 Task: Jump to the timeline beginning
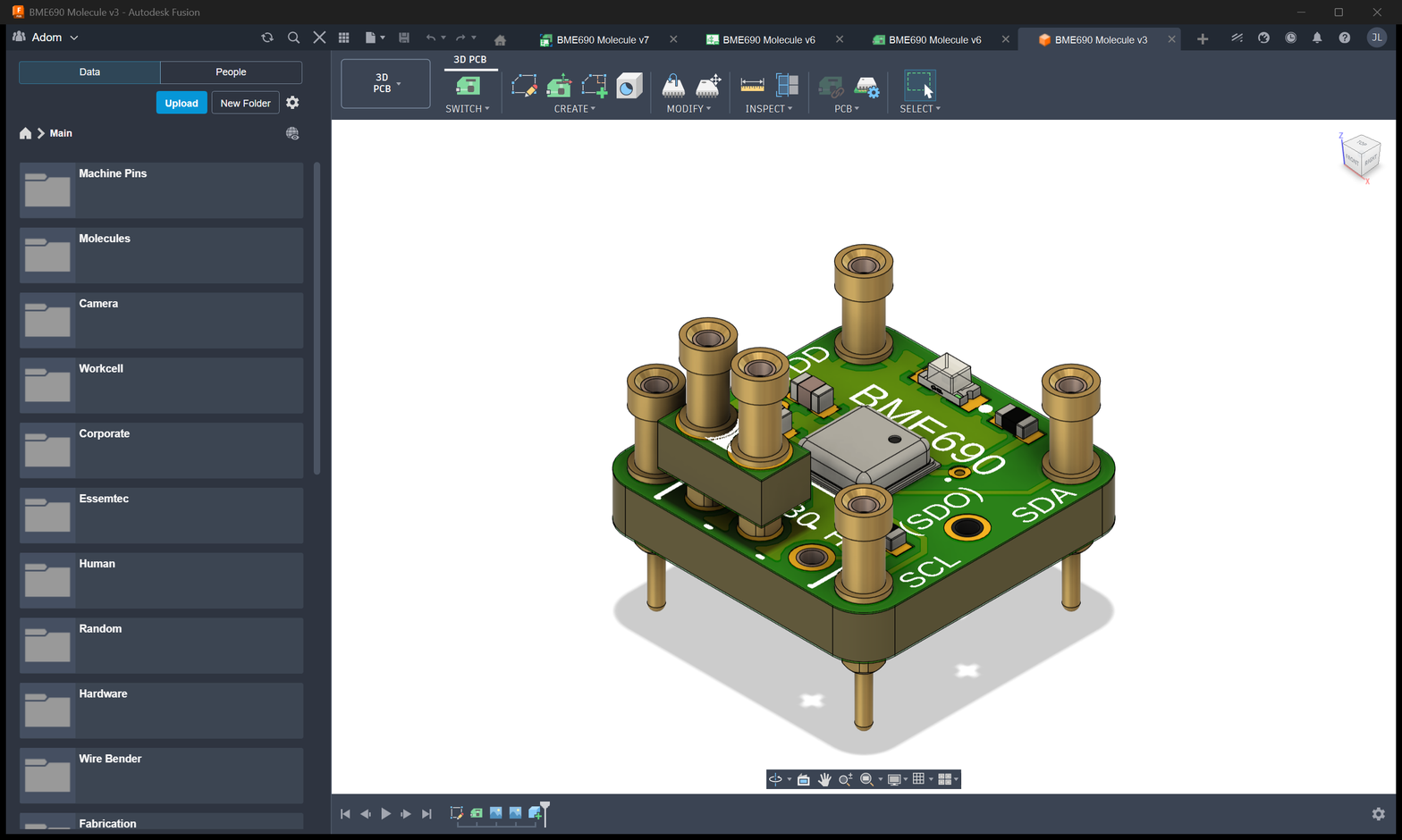pos(345,813)
